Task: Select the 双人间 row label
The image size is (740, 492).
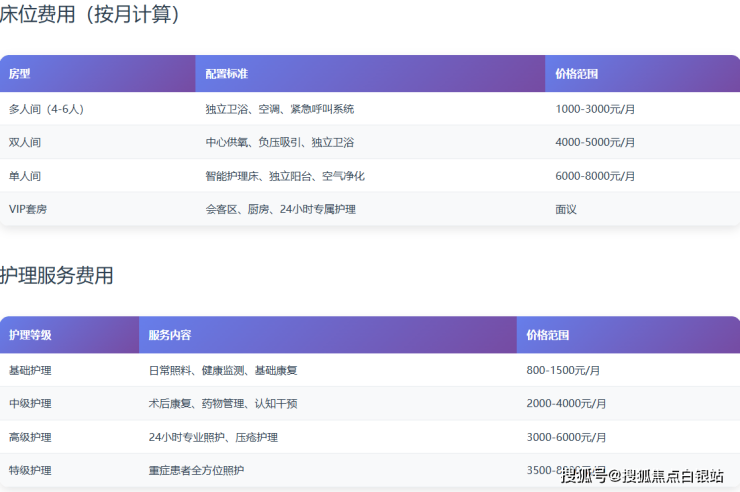Action: coord(25,142)
